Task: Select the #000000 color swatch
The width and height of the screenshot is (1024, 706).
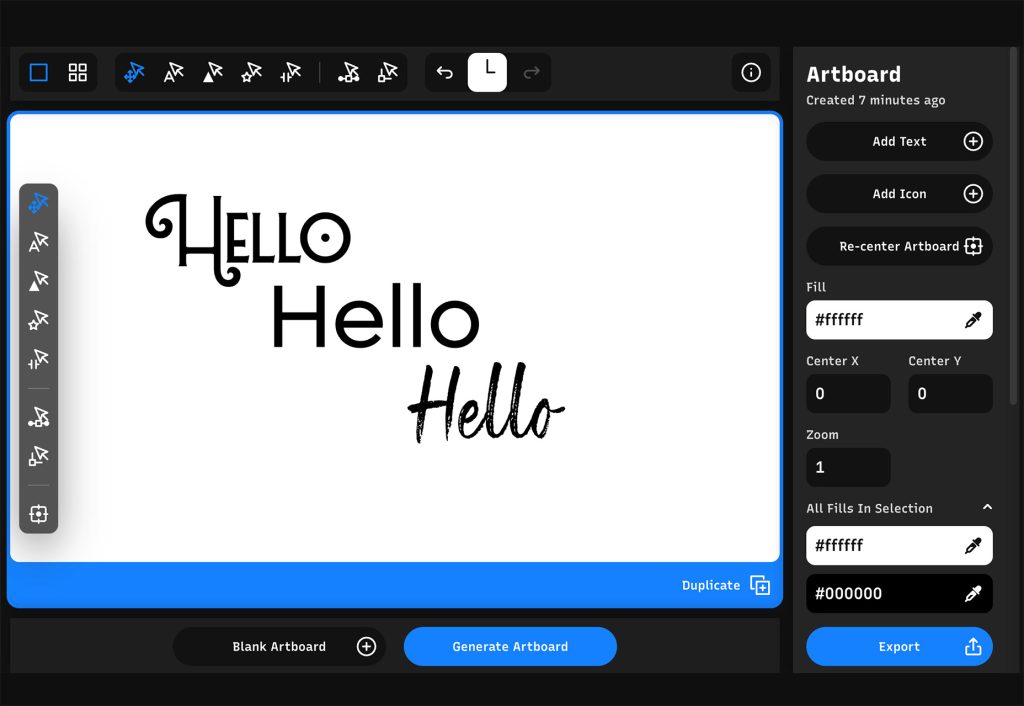Action: tap(899, 594)
